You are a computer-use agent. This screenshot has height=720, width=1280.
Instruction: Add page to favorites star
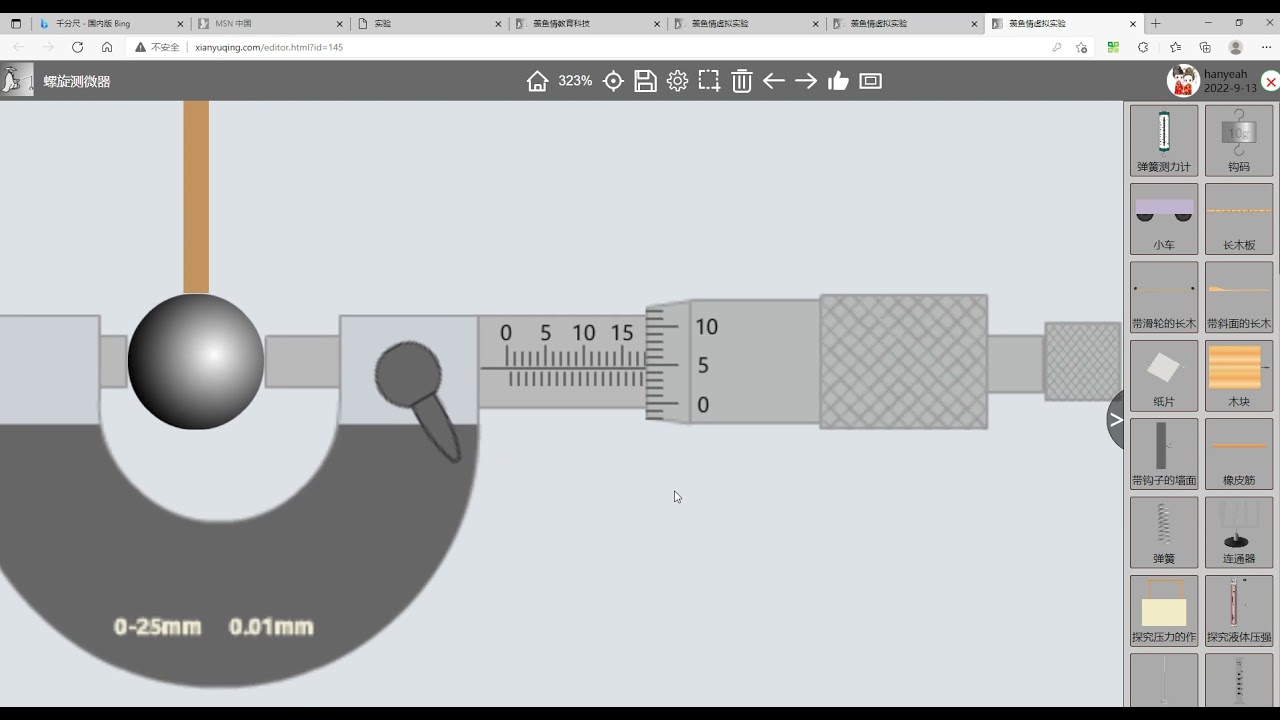coord(1081,47)
